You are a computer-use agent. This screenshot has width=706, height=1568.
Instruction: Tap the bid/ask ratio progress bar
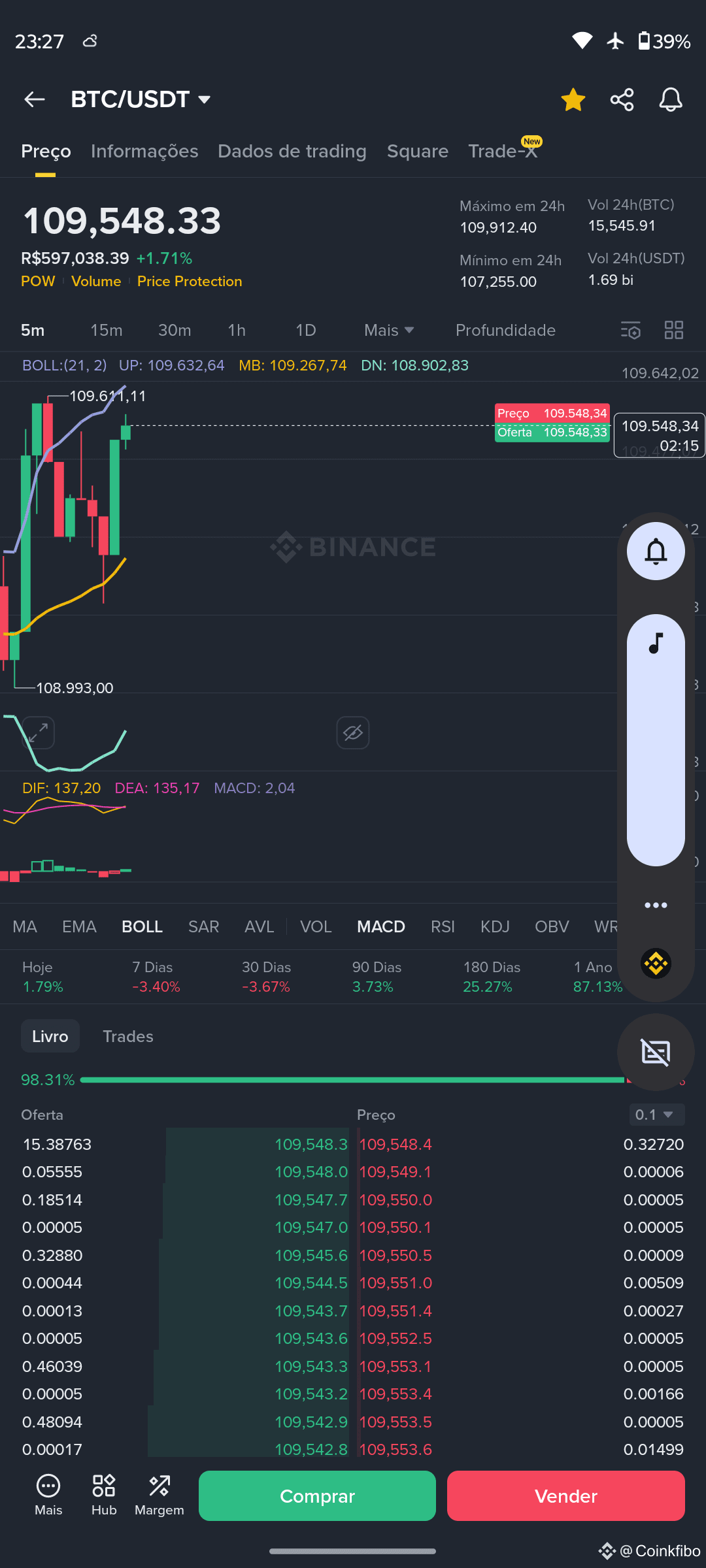[352, 1080]
